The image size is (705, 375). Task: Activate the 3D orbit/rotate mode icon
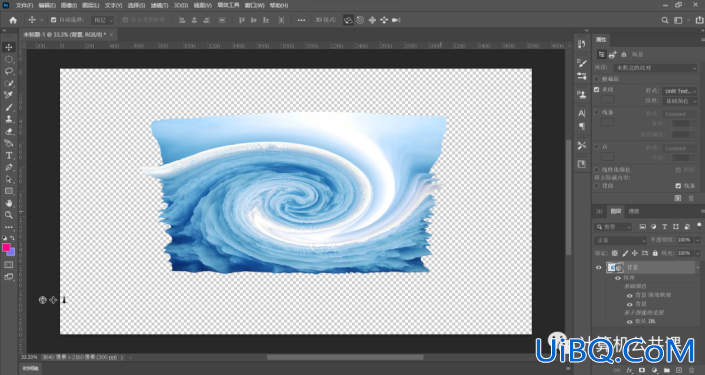348,20
